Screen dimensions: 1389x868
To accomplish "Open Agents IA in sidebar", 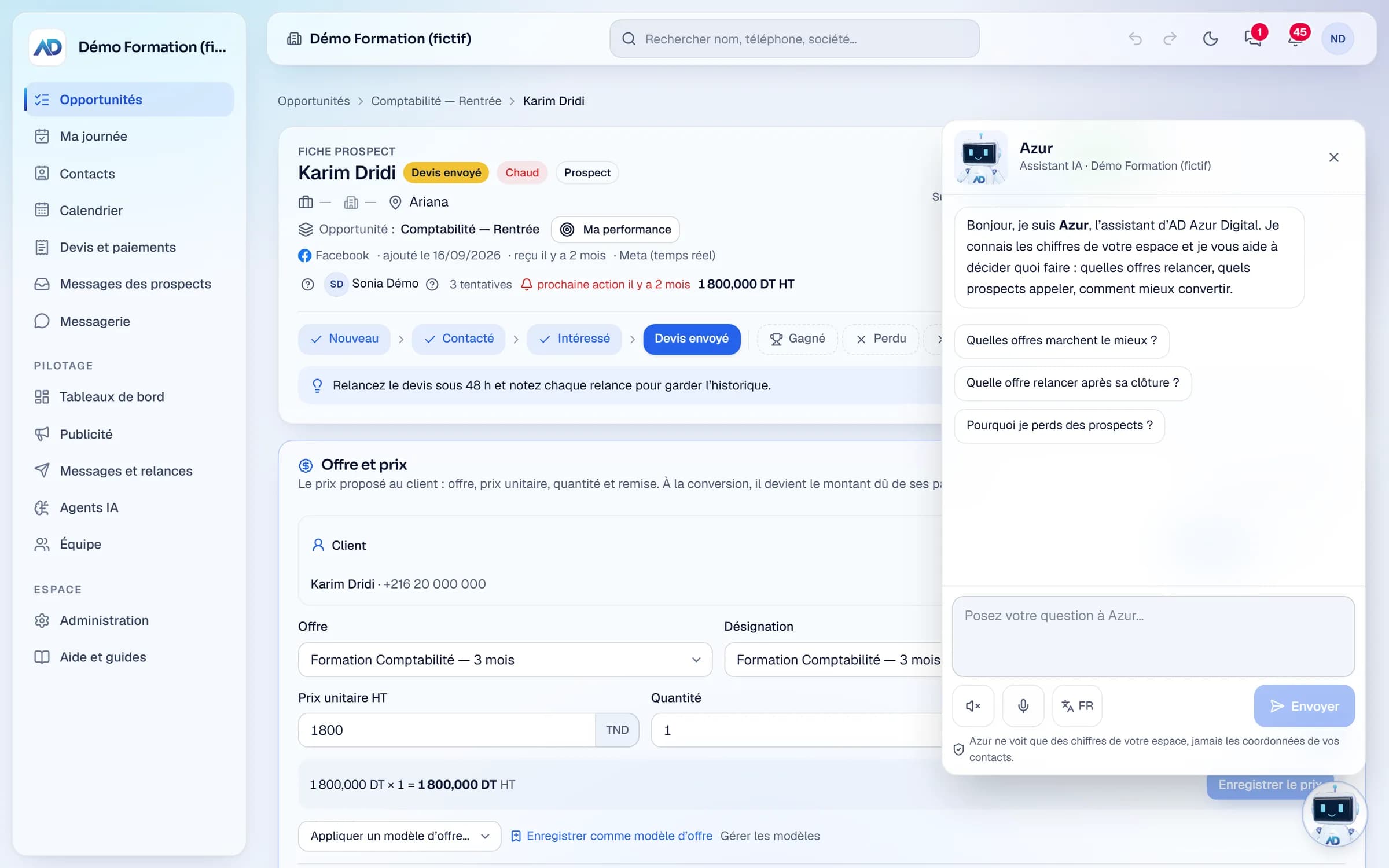I will (x=129, y=508).
